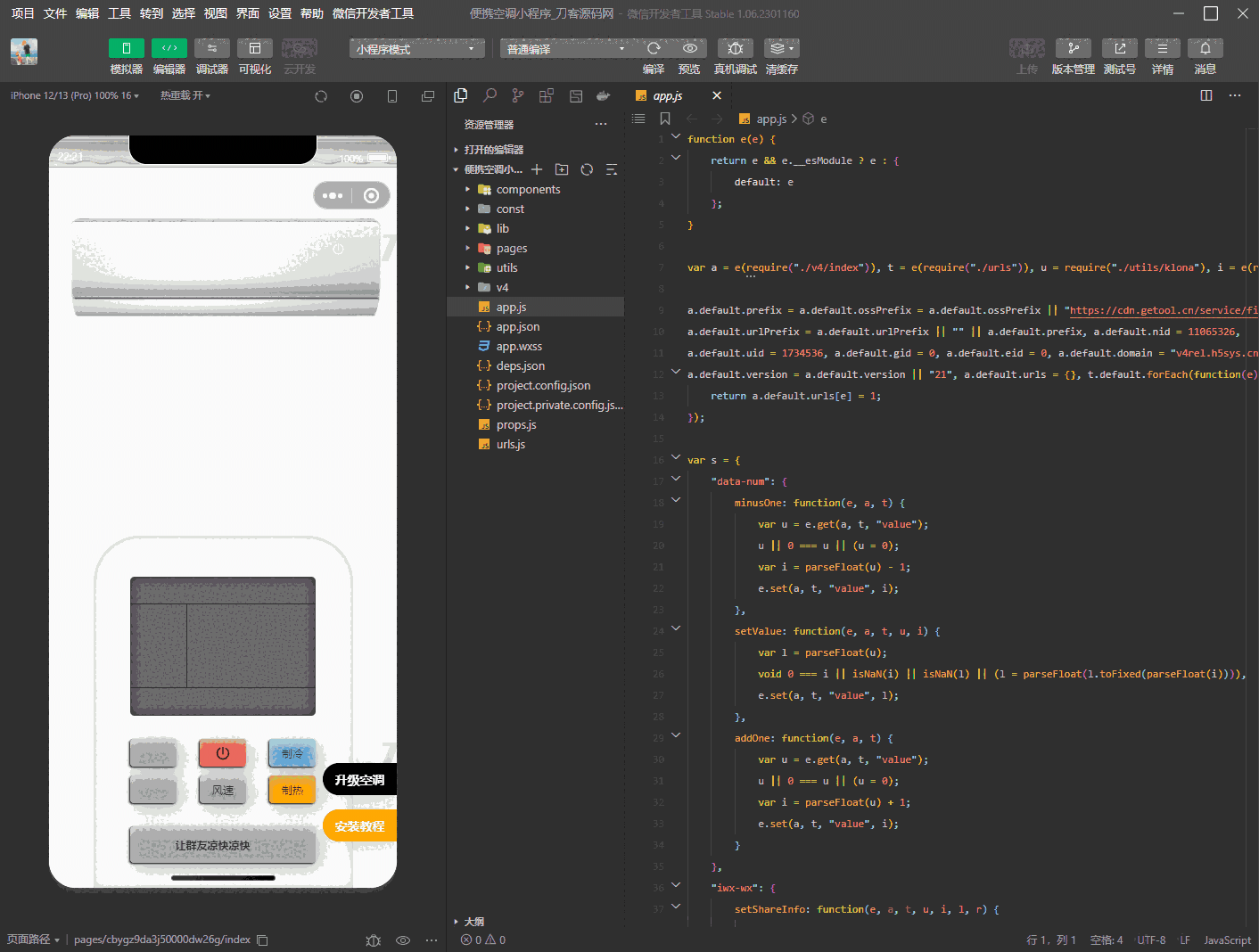Toggle the 编辑器 editor panel

(169, 48)
